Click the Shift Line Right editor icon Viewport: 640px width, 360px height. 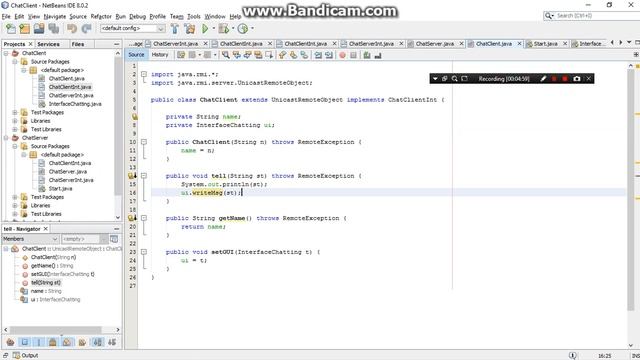point(328,55)
